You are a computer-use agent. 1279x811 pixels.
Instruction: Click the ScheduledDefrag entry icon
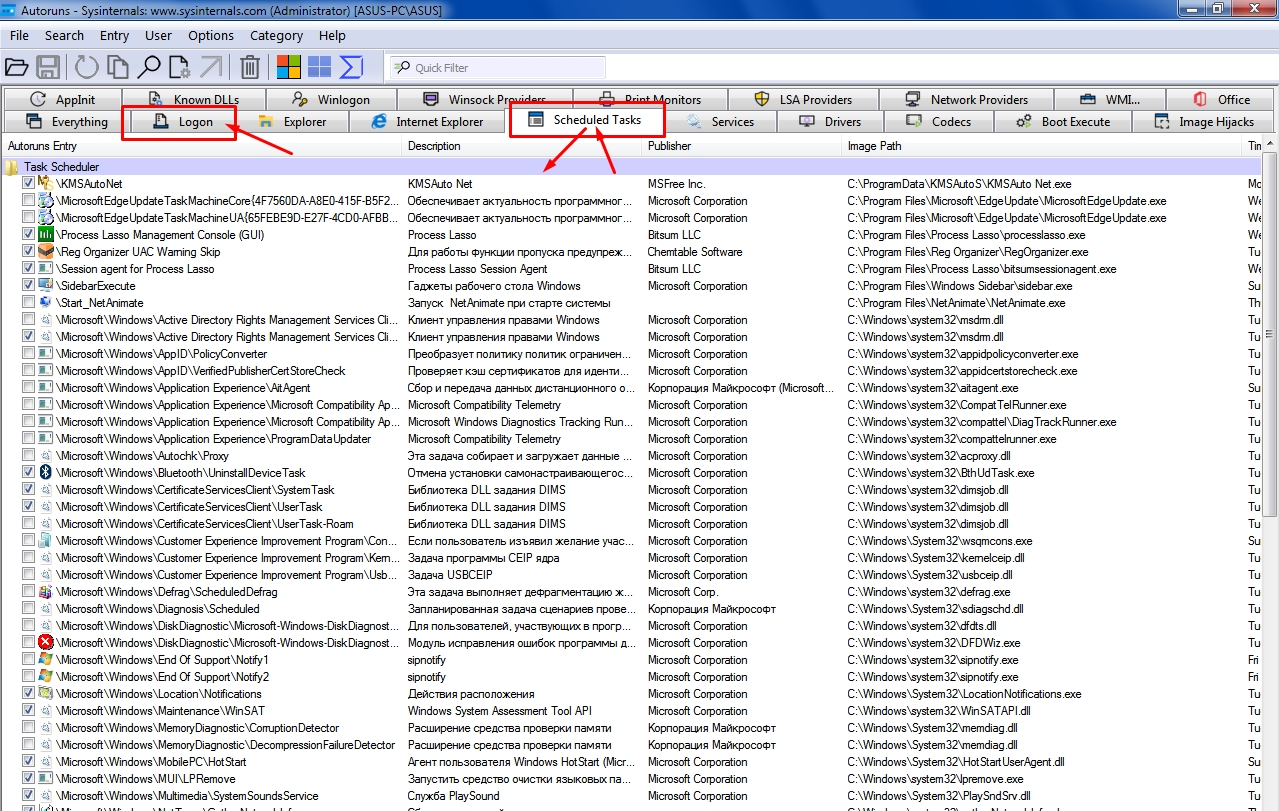45,592
